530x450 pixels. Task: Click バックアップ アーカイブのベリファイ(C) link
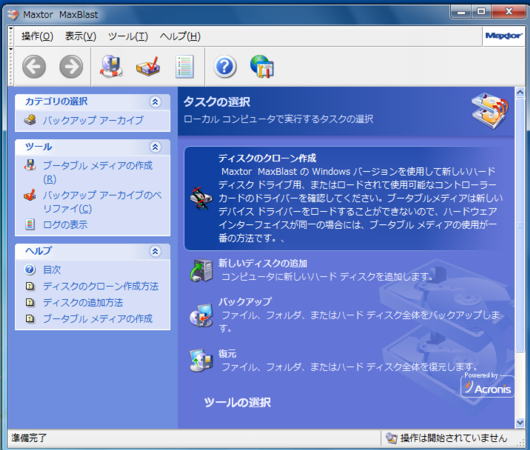pos(102,202)
